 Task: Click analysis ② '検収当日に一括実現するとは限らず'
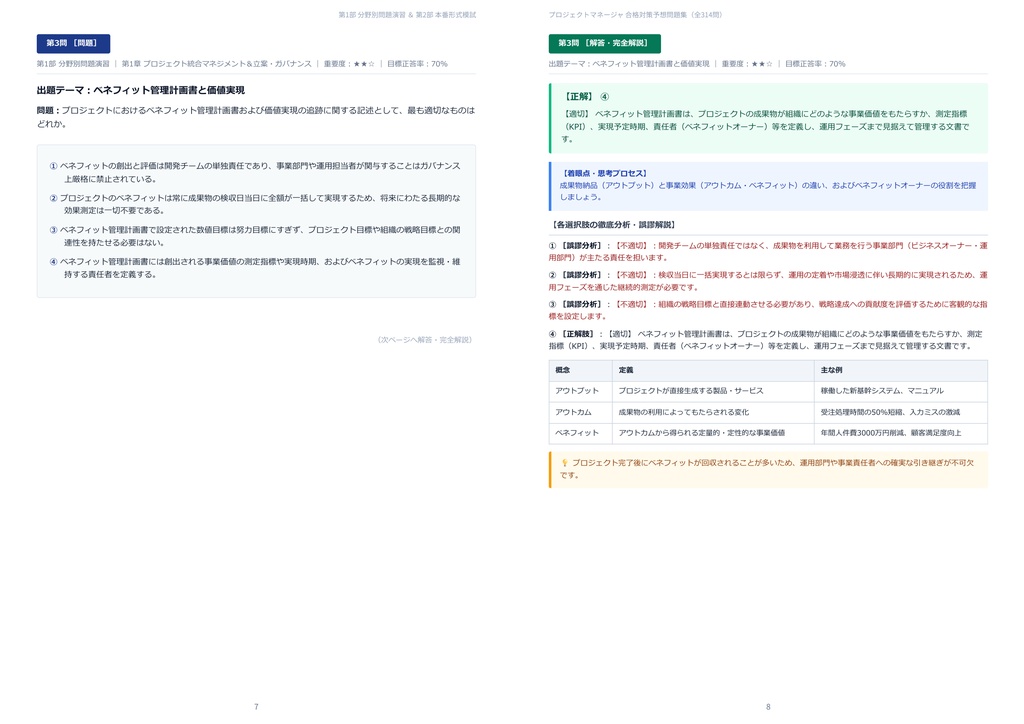click(x=768, y=281)
